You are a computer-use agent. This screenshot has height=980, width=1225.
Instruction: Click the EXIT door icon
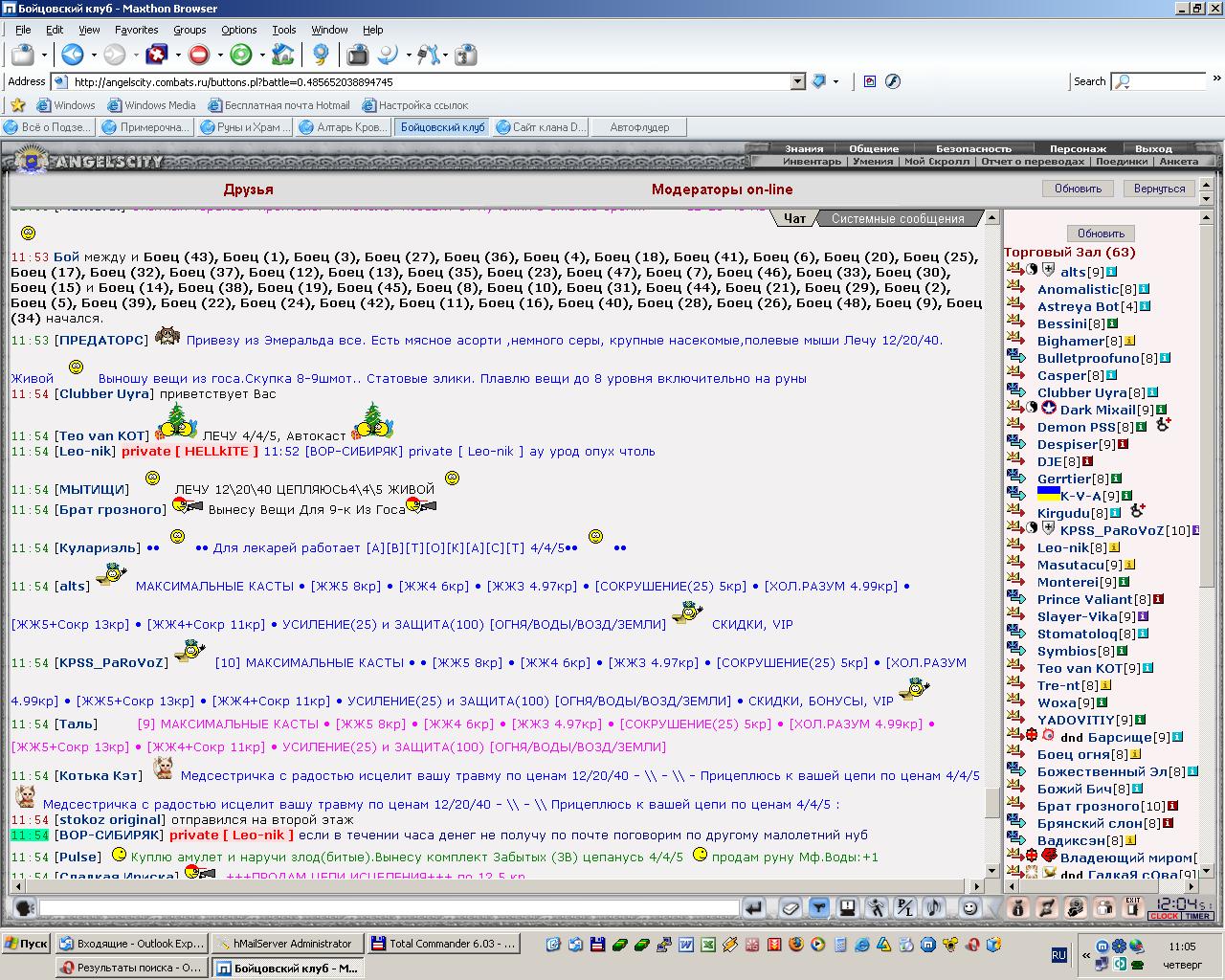1132,907
